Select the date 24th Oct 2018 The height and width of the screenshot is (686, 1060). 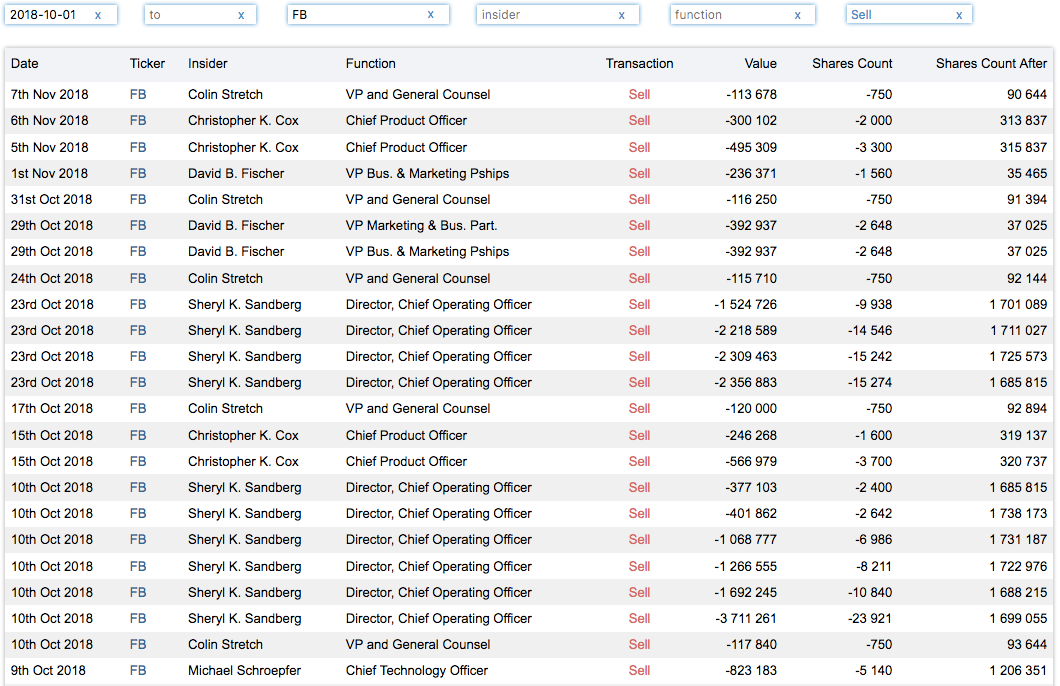51,278
